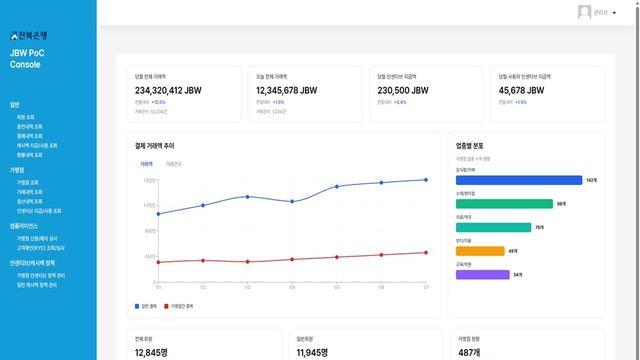Click the 관리자 user name in the header

tap(600, 13)
